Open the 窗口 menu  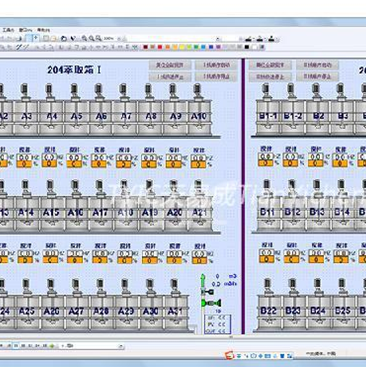point(25,30)
